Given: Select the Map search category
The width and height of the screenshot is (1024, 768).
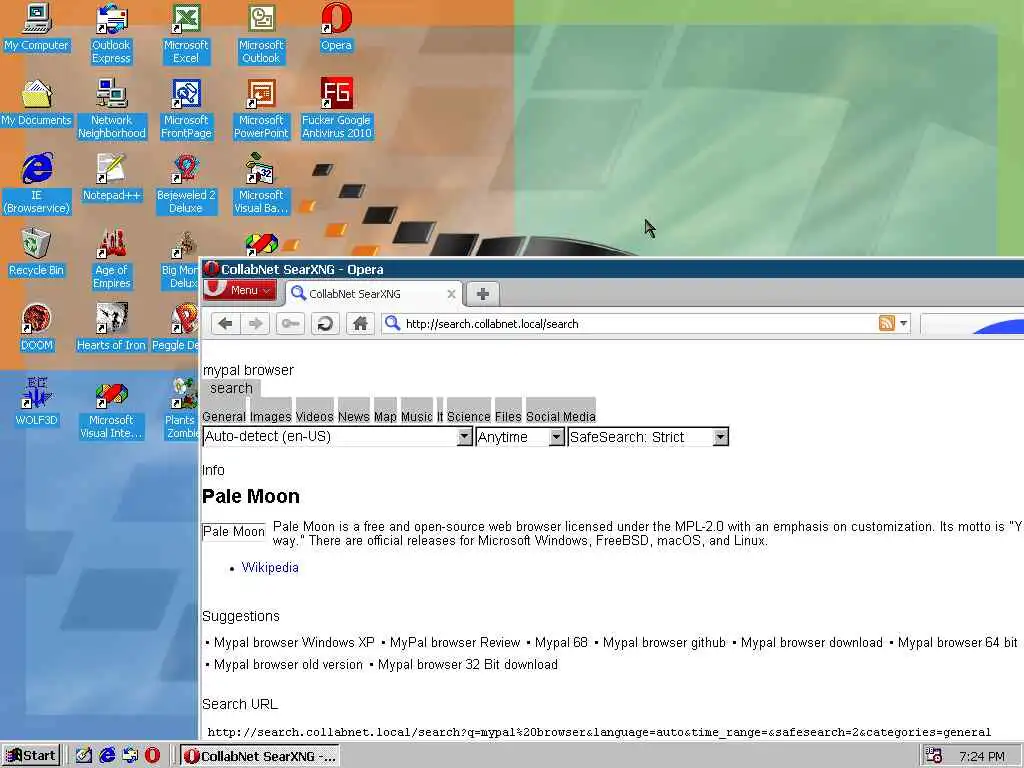Looking at the screenshot, I should (385, 417).
